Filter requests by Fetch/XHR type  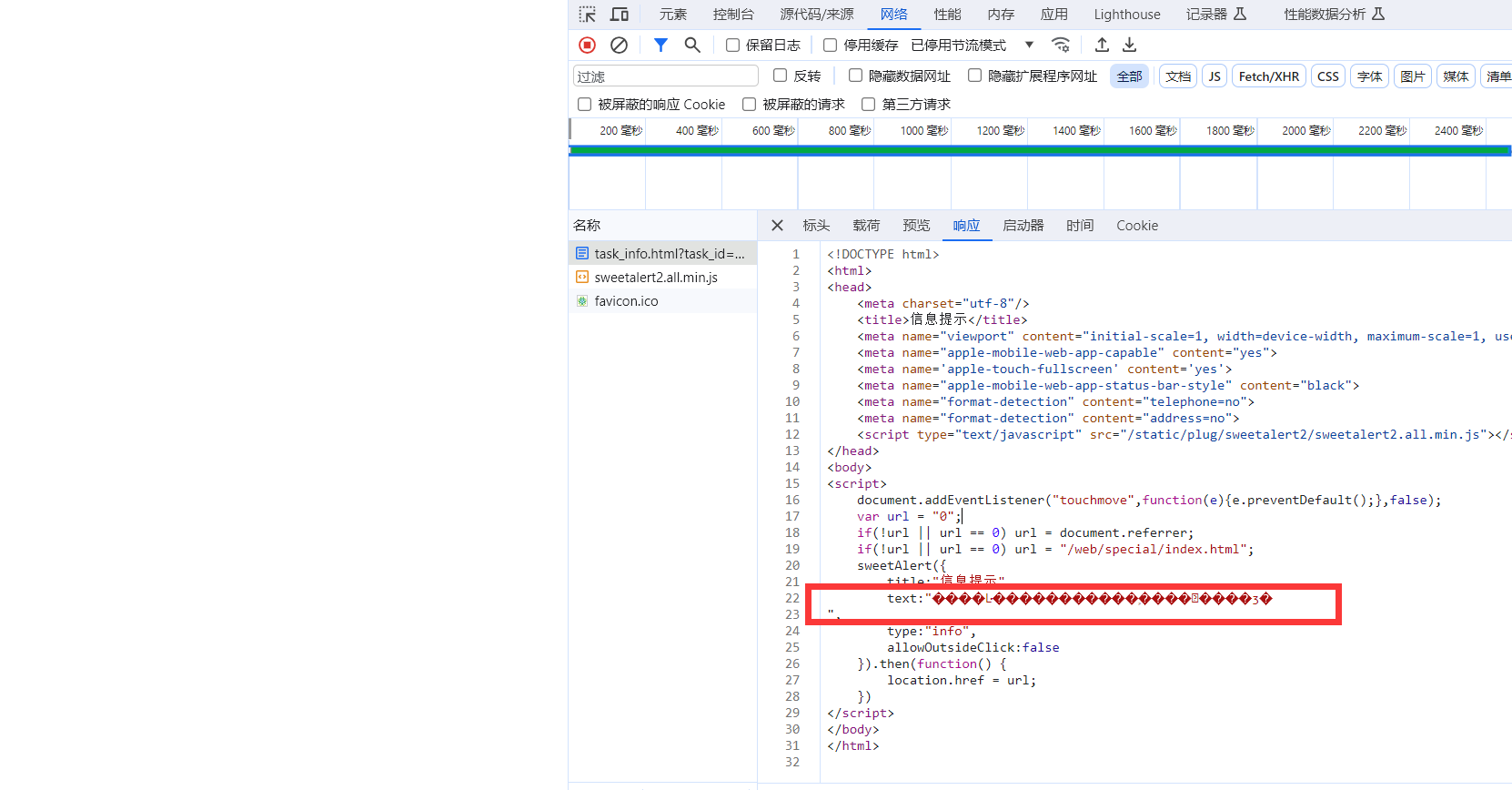coord(1269,76)
